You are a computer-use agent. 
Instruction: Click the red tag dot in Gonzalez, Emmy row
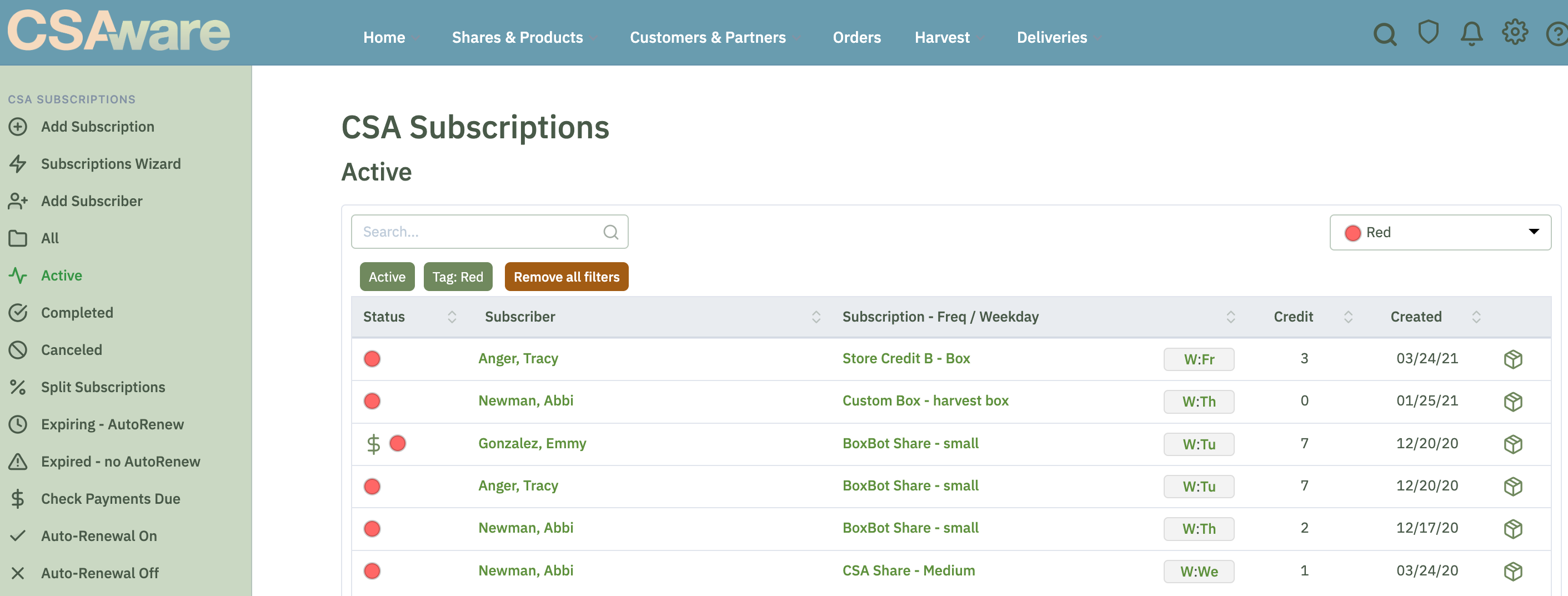click(398, 443)
